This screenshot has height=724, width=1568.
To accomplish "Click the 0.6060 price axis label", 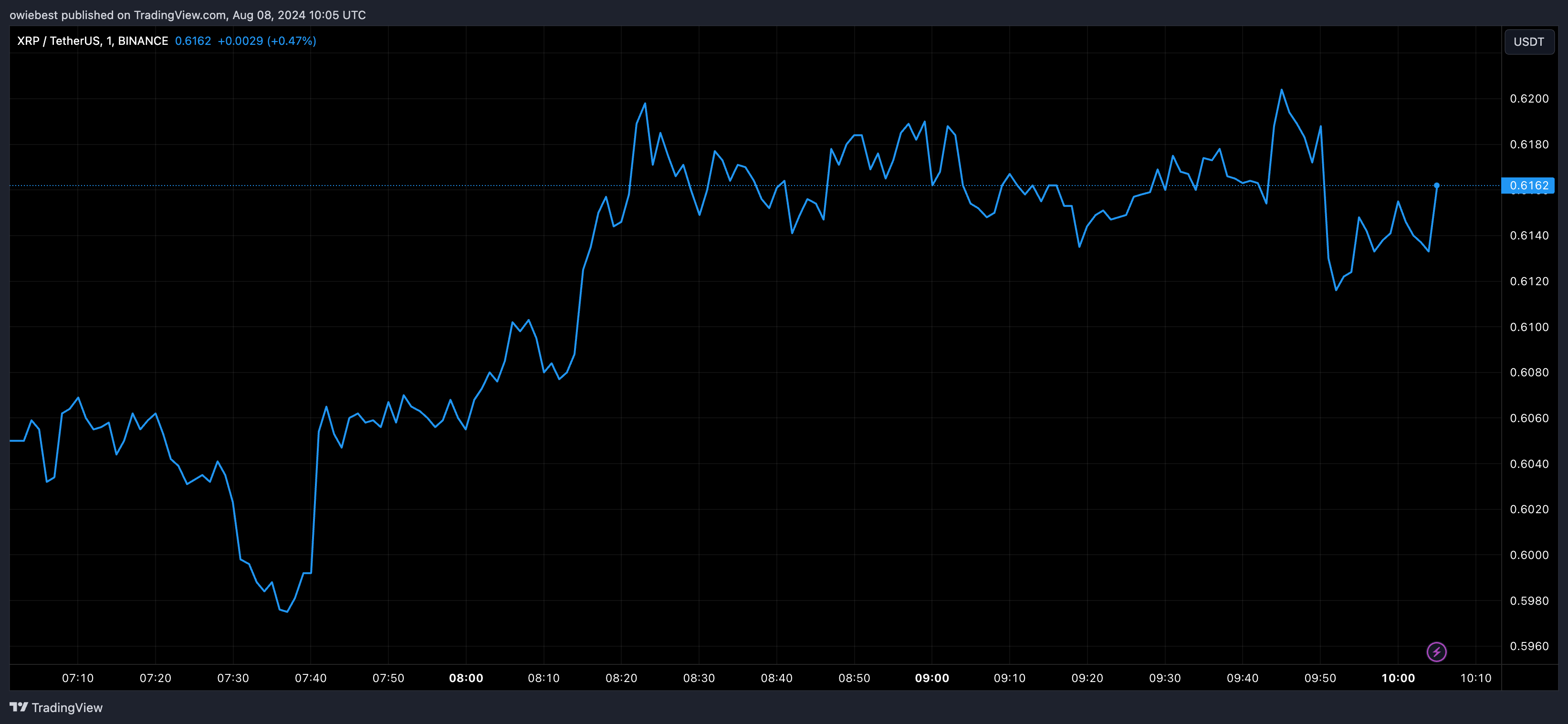I will pyautogui.click(x=1529, y=418).
